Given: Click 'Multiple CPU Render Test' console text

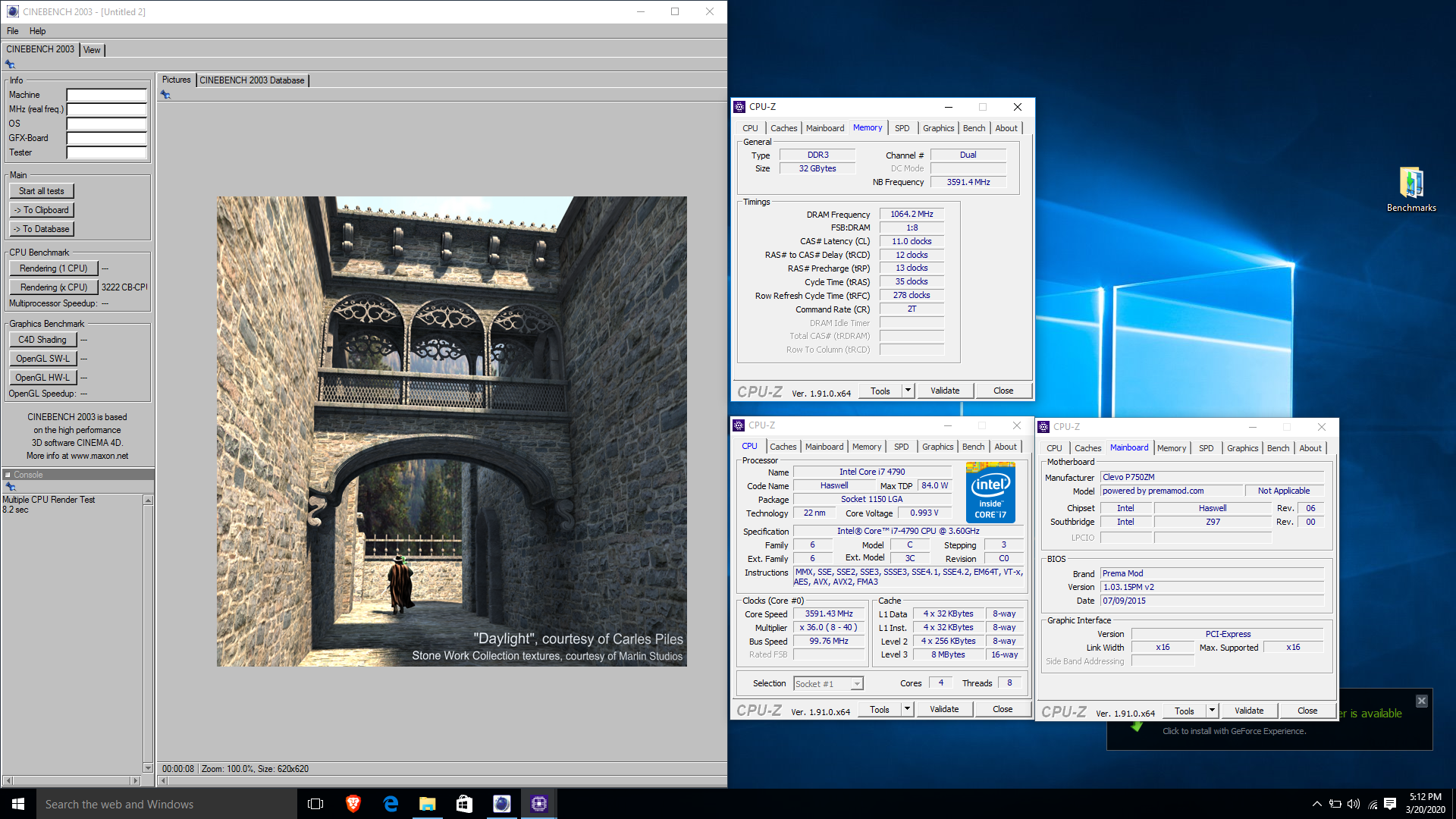Looking at the screenshot, I should tap(49, 500).
